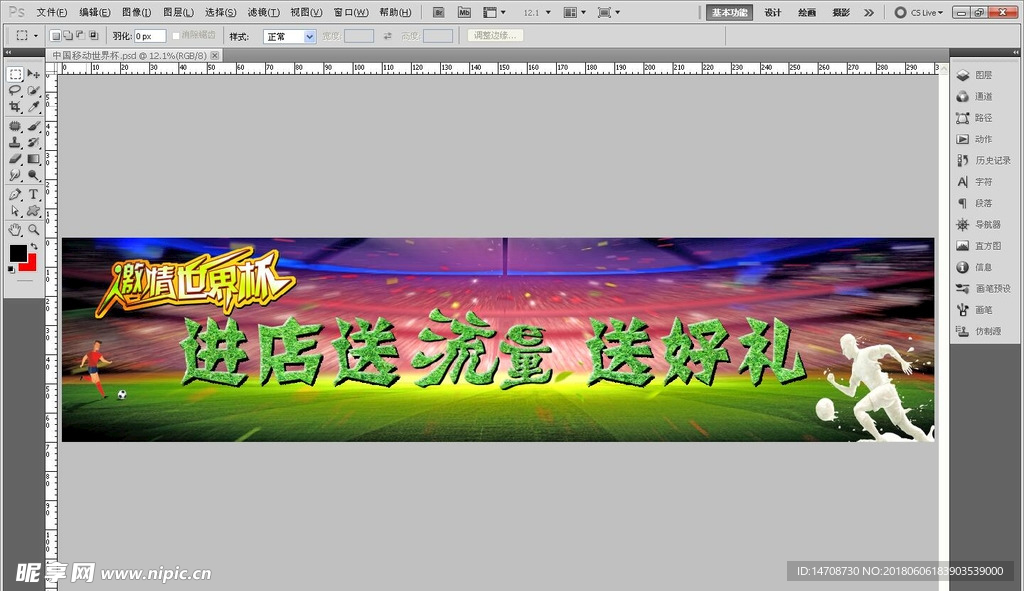Launch Bridge with the Br icon
The width and height of the screenshot is (1024, 591).
pyautogui.click(x=438, y=12)
